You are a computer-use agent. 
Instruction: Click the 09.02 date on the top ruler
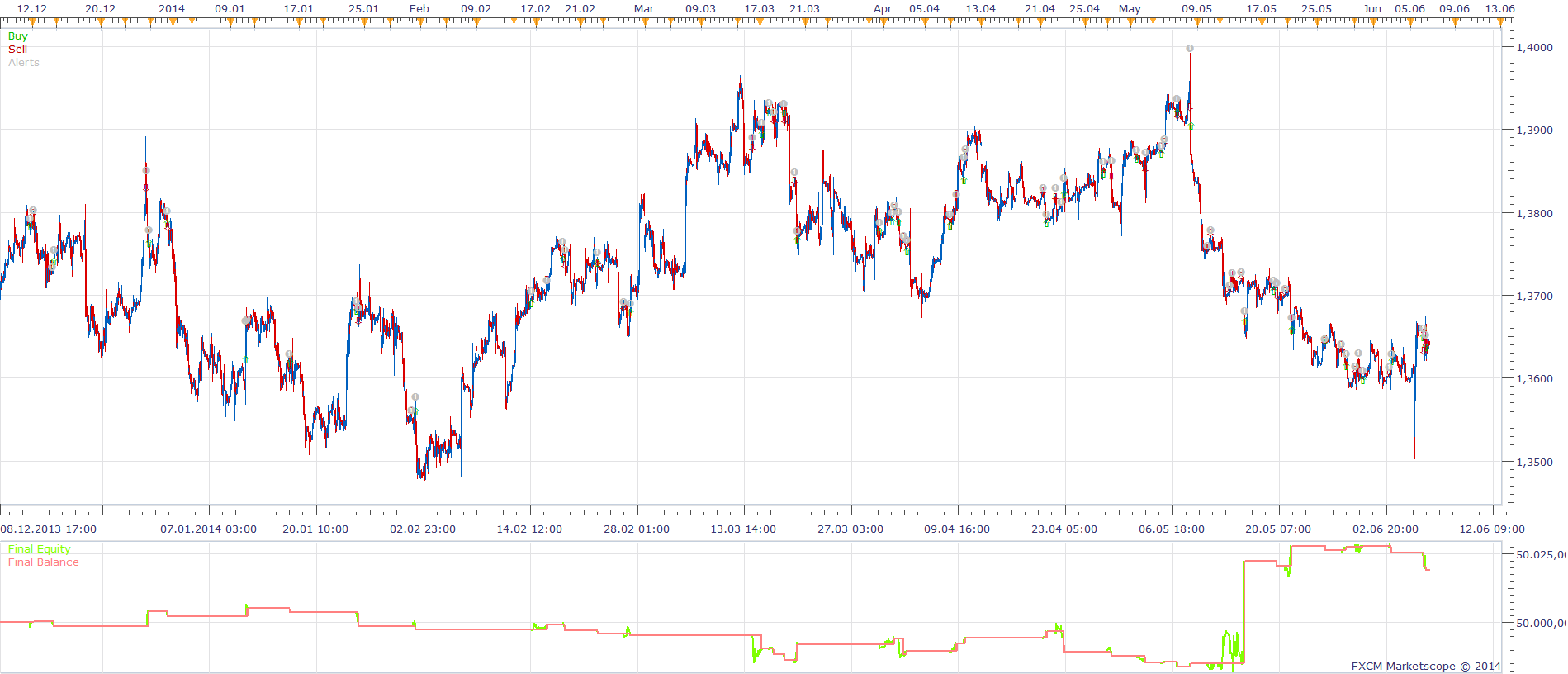pyautogui.click(x=476, y=9)
